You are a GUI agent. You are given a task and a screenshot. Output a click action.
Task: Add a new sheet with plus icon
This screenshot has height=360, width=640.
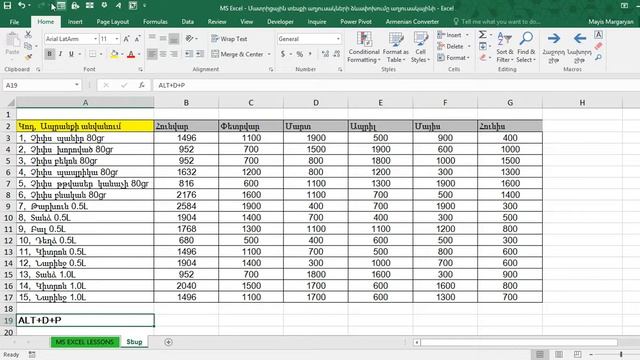coord(168,342)
